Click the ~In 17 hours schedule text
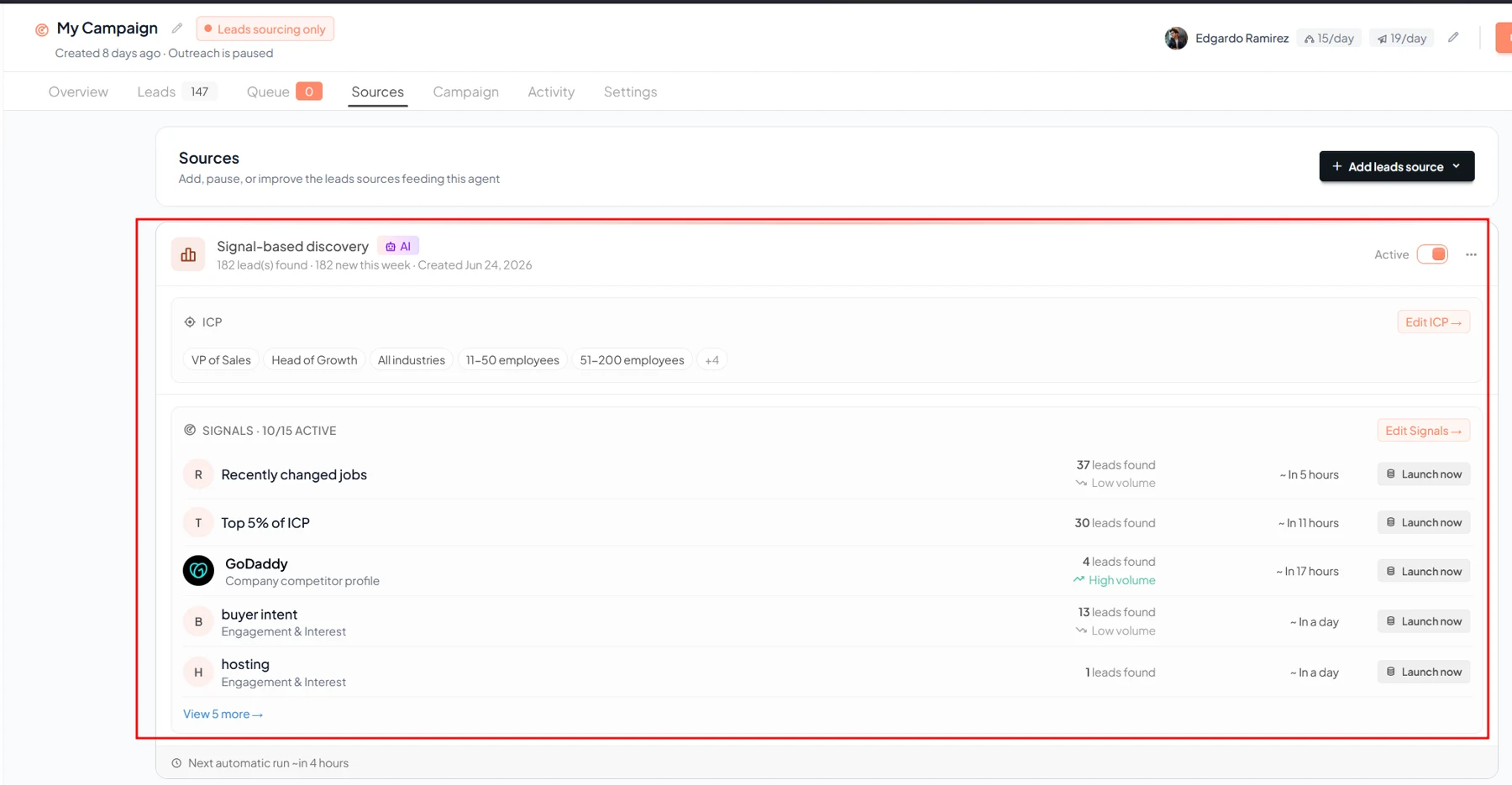The width and height of the screenshot is (1512, 785). (1307, 571)
